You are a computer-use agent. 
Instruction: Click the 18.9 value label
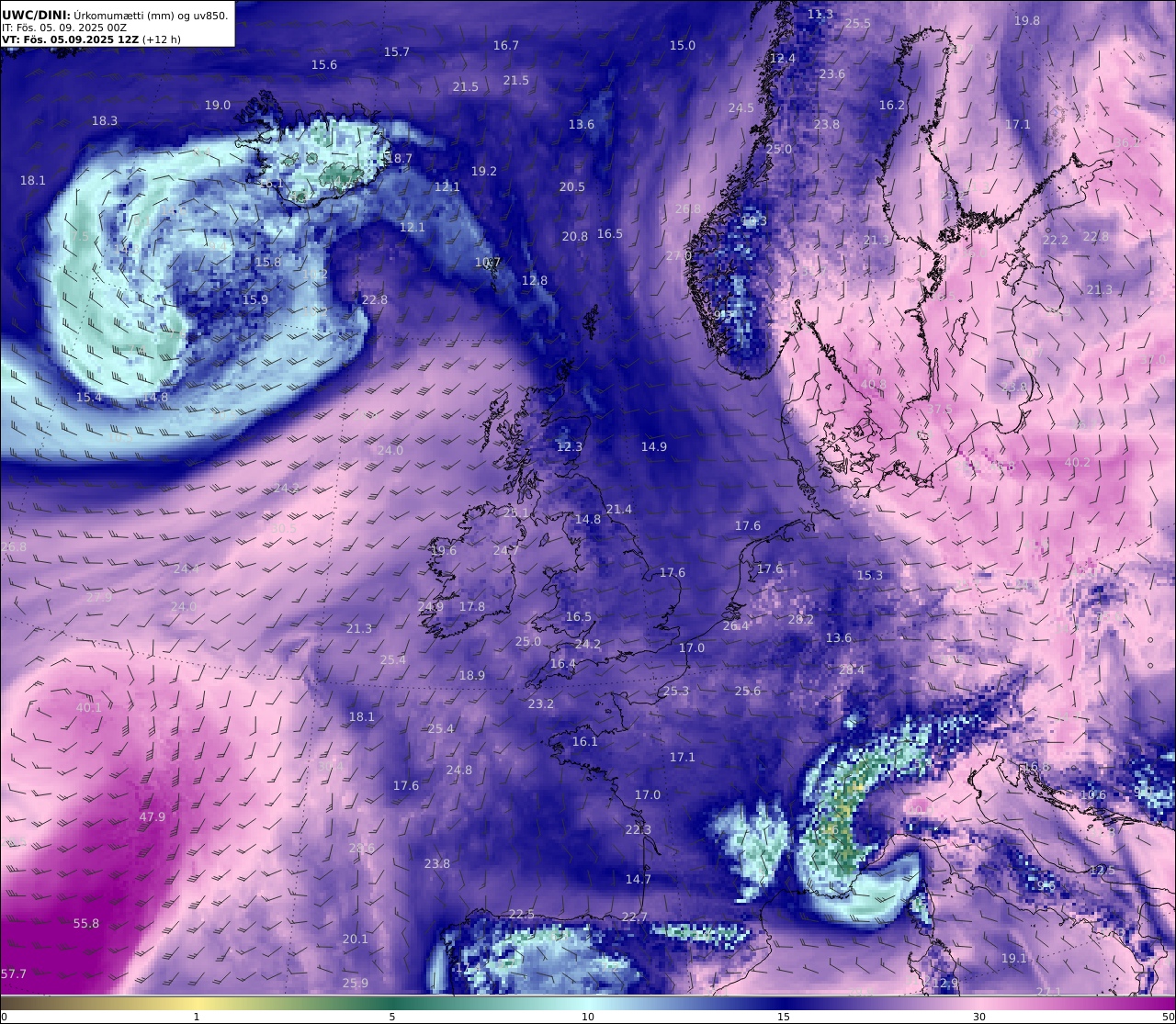(x=472, y=676)
